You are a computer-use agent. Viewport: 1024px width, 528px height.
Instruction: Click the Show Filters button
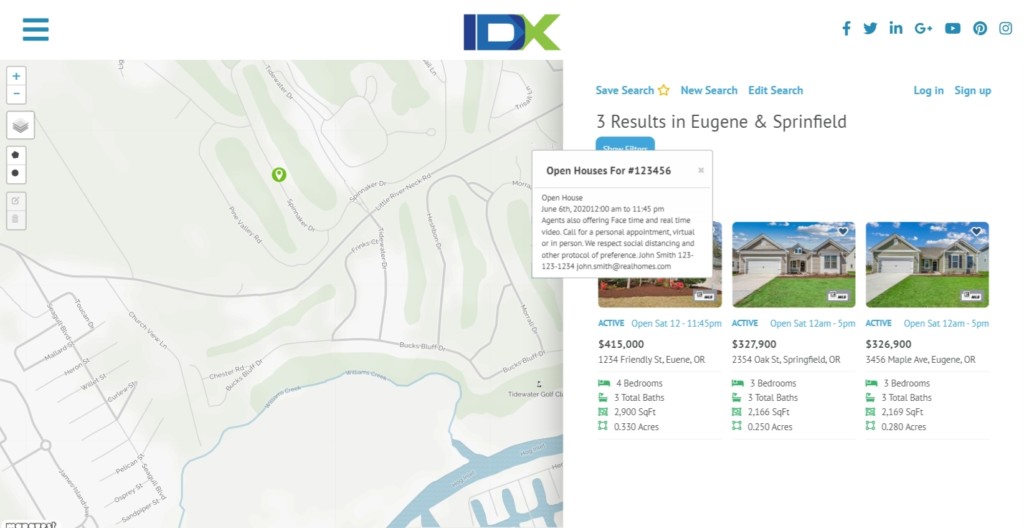(625, 144)
